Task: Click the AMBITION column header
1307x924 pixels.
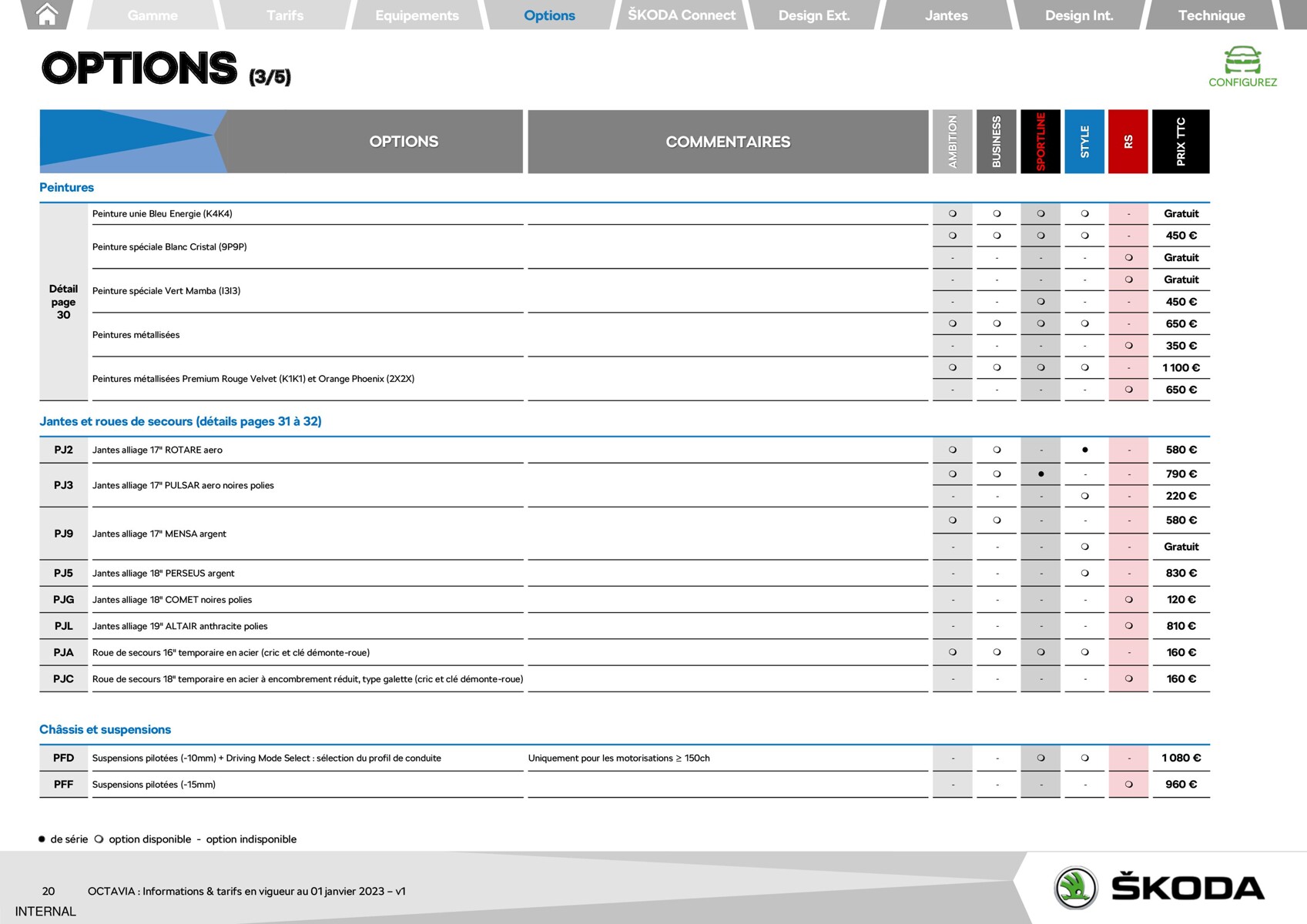Action: 953,142
